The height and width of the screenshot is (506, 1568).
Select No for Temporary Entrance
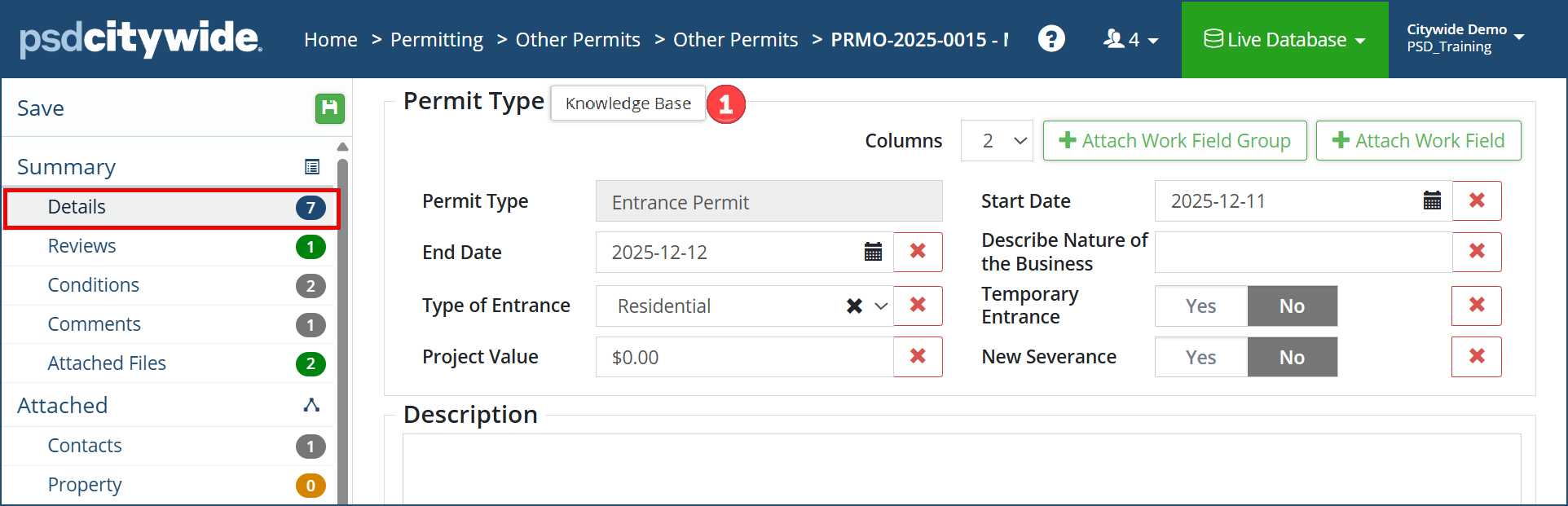[x=1292, y=306]
